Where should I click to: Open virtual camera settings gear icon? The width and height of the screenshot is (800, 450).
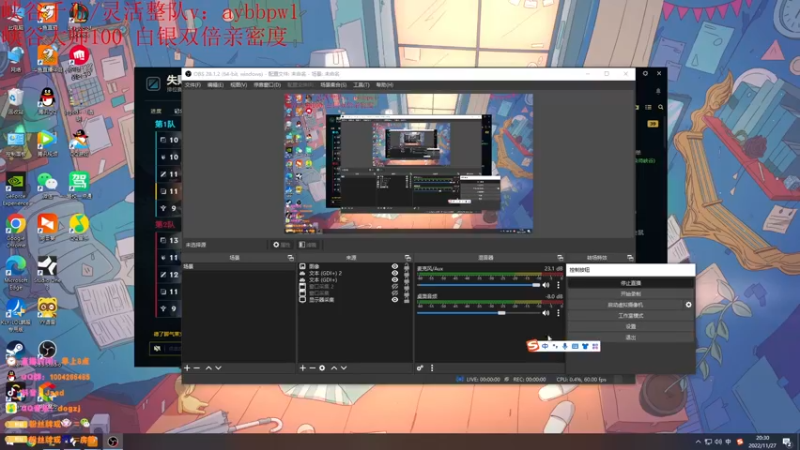click(688, 305)
